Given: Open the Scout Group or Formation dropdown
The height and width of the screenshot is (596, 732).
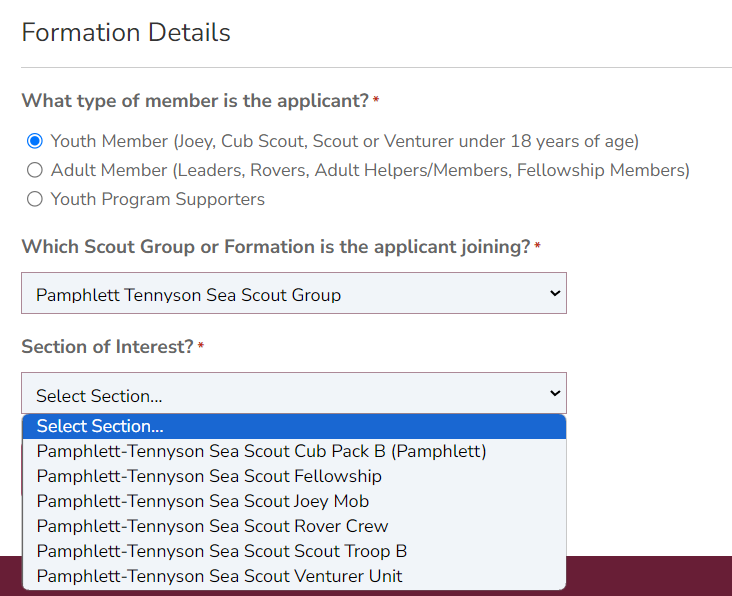Looking at the screenshot, I should point(294,293).
